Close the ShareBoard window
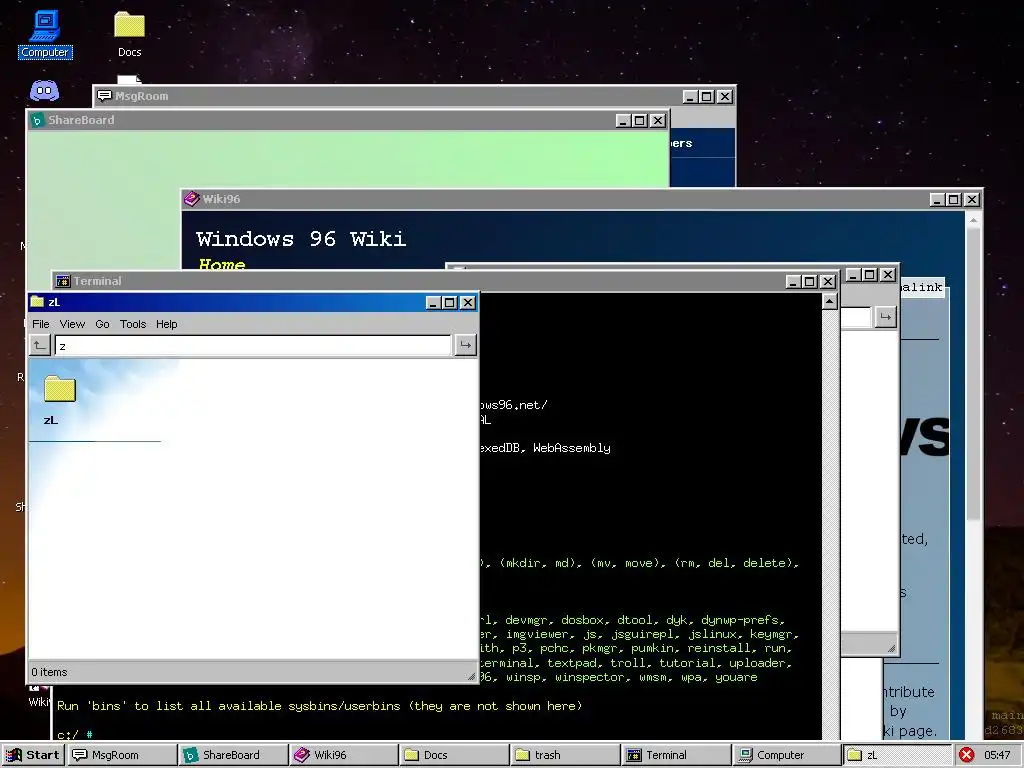The height and width of the screenshot is (768, 1024). [658, 120]
